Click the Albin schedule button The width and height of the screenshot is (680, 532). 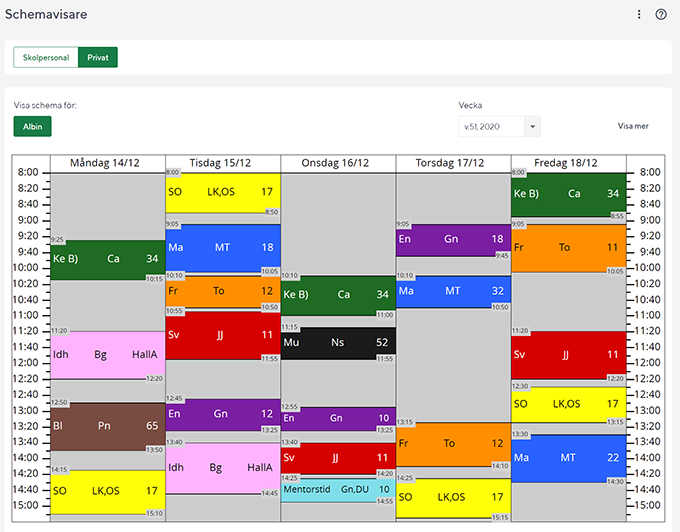32,127
